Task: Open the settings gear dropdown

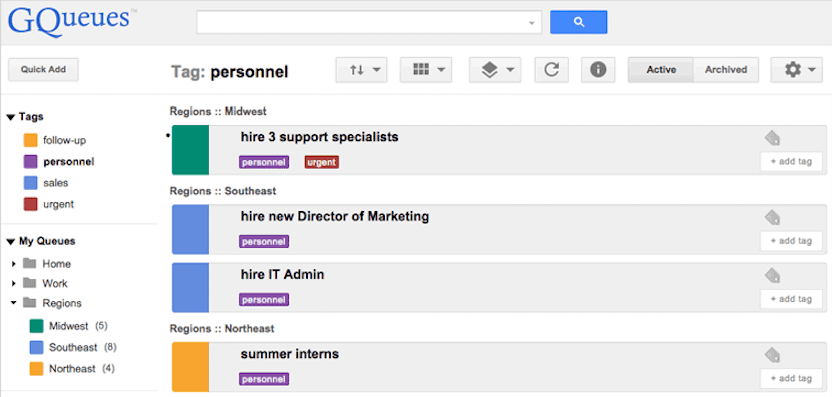Action: pos(796,70)
